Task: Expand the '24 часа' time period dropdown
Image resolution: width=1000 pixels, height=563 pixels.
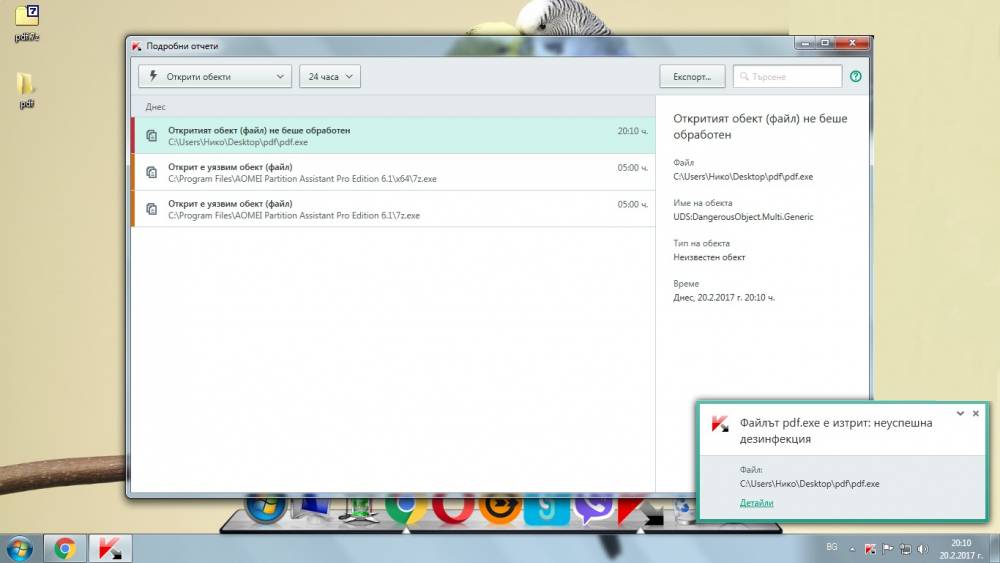Action: [330, 77]
